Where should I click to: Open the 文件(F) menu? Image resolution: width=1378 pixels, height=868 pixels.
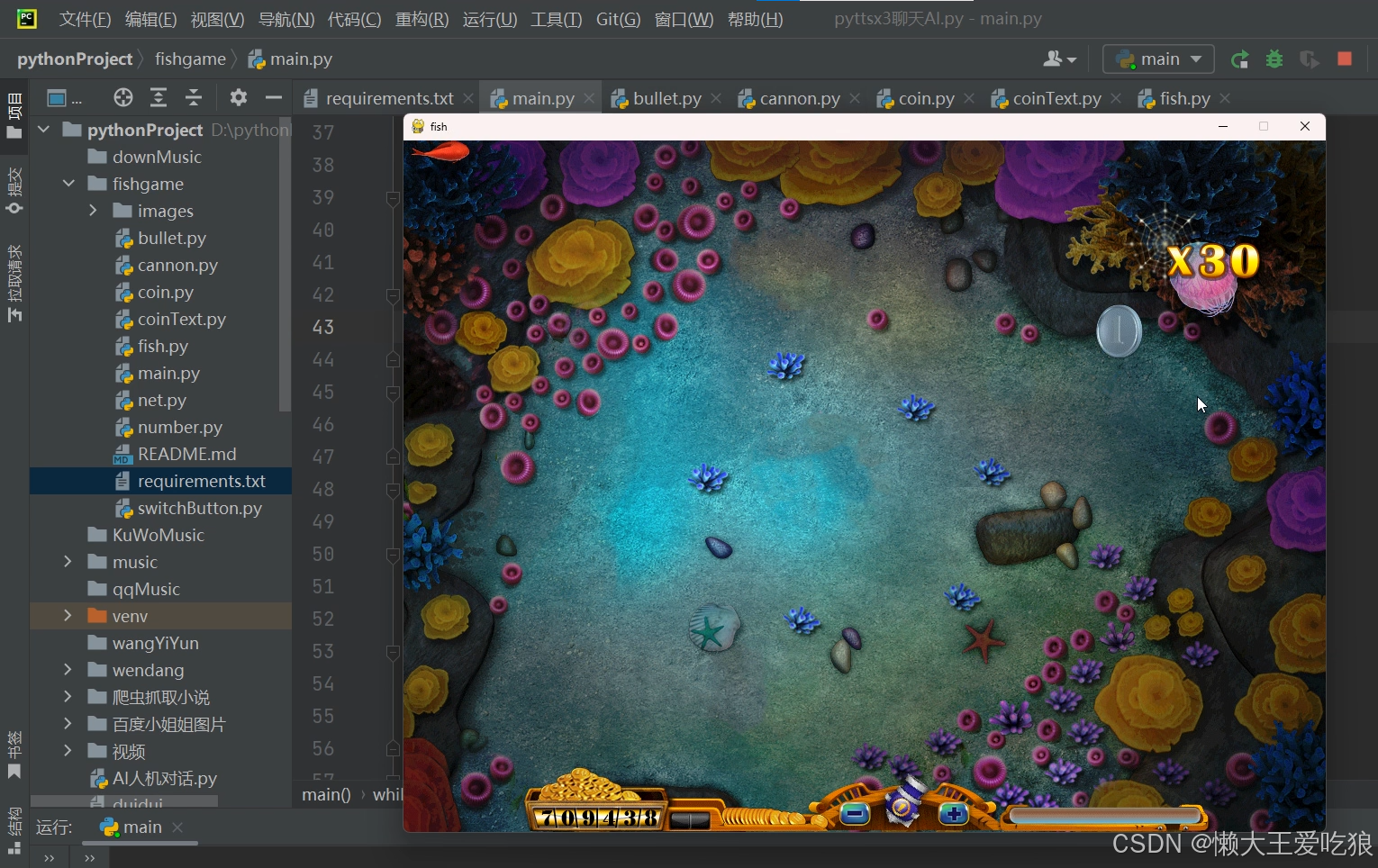(85, 19)
